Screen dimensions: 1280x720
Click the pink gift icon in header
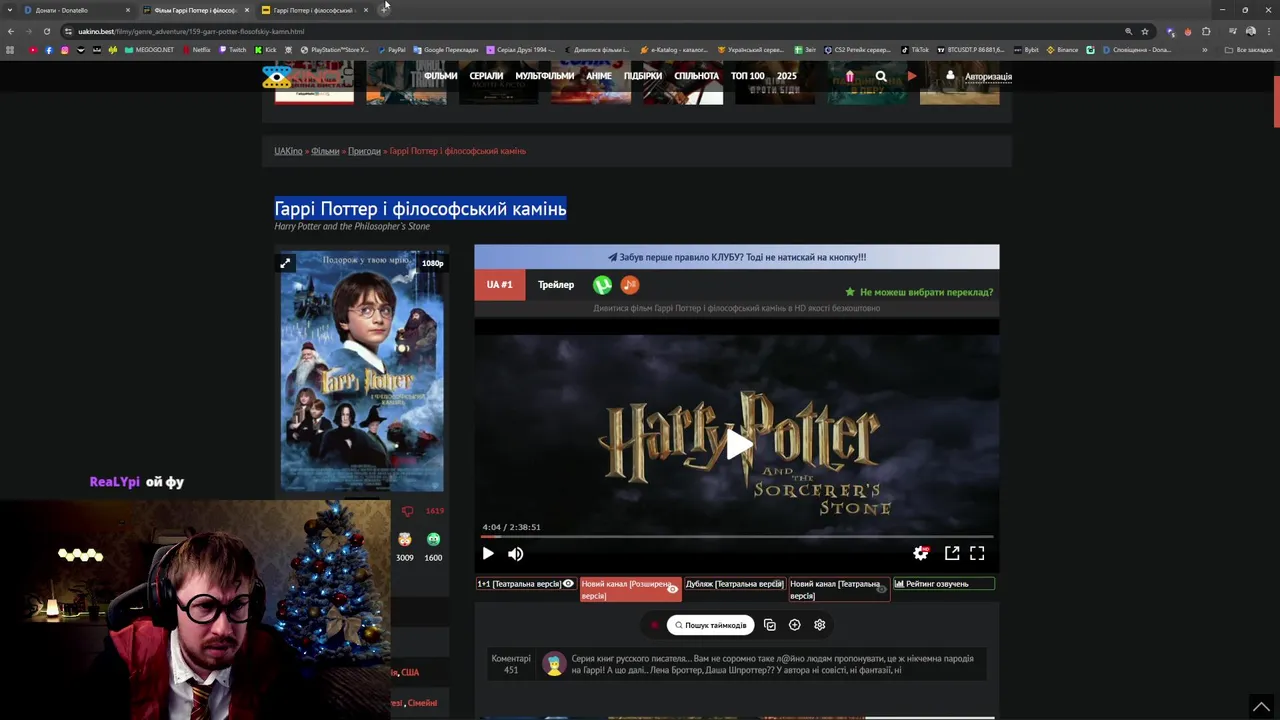[850, 76]
